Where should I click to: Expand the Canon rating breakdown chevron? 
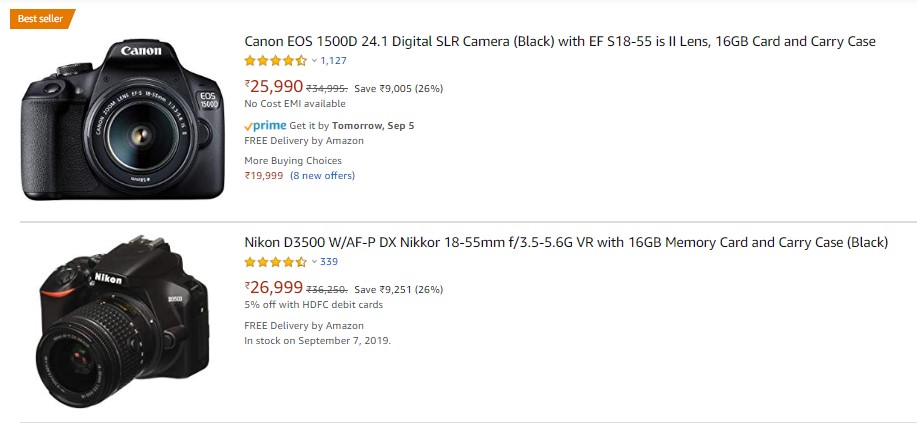coord(313,60)
